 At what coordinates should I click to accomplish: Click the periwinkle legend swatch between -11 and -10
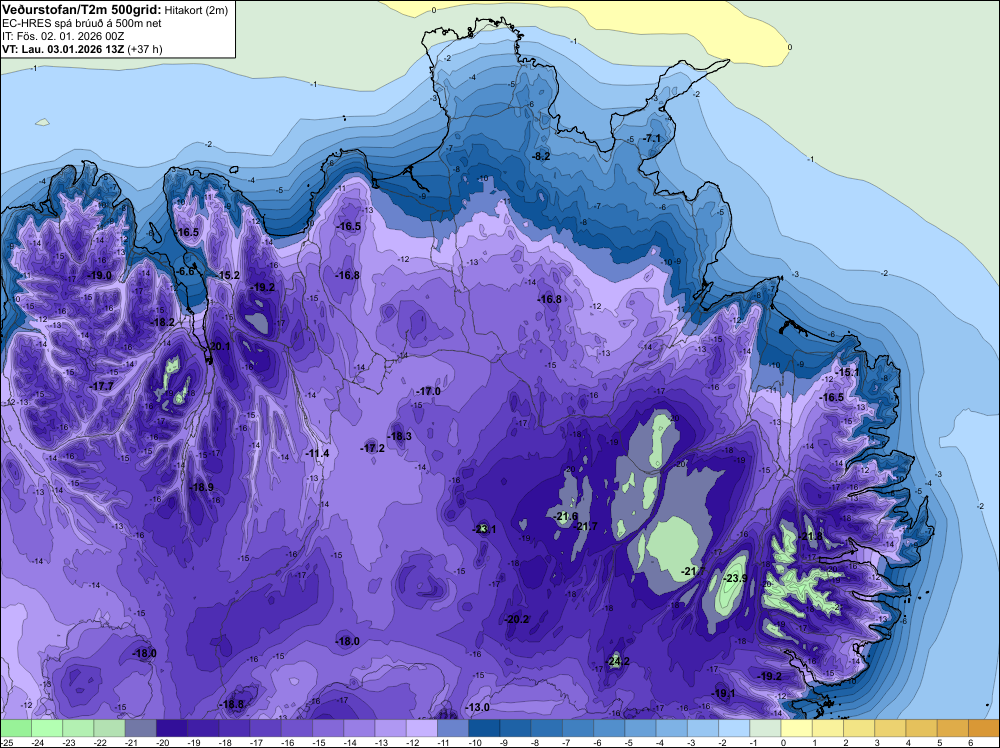pyautogui.click(x=453, y=728)
